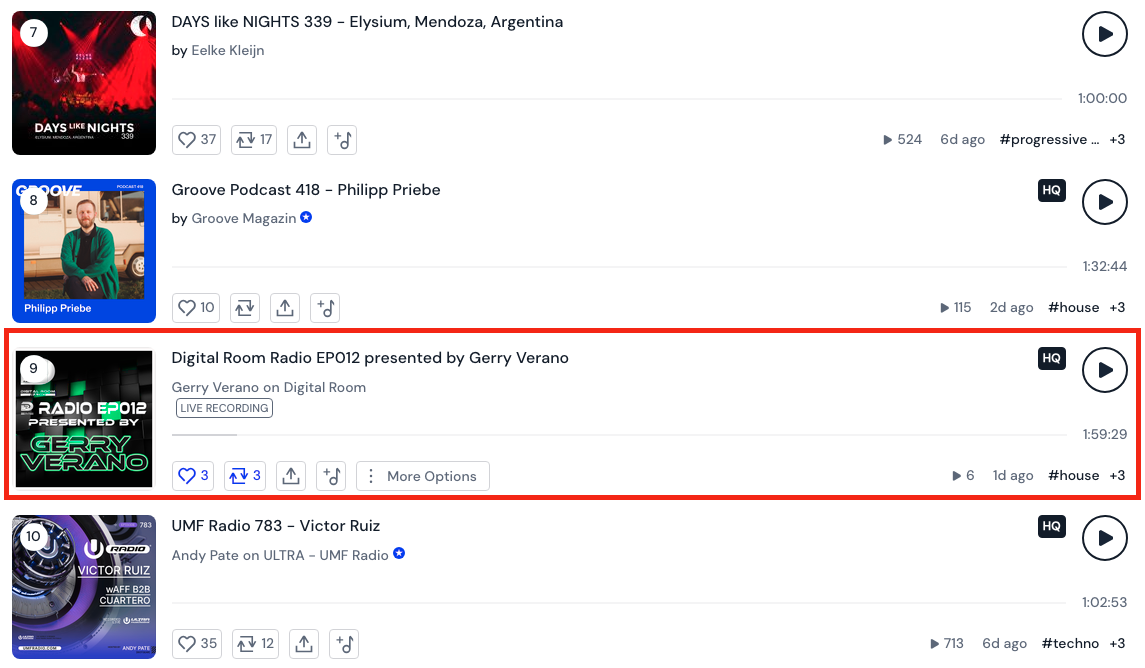Open the Philipp Priebe Groove cover thumbnail
The height and width of the screenshot is (668, 1145).
[84, 250]
